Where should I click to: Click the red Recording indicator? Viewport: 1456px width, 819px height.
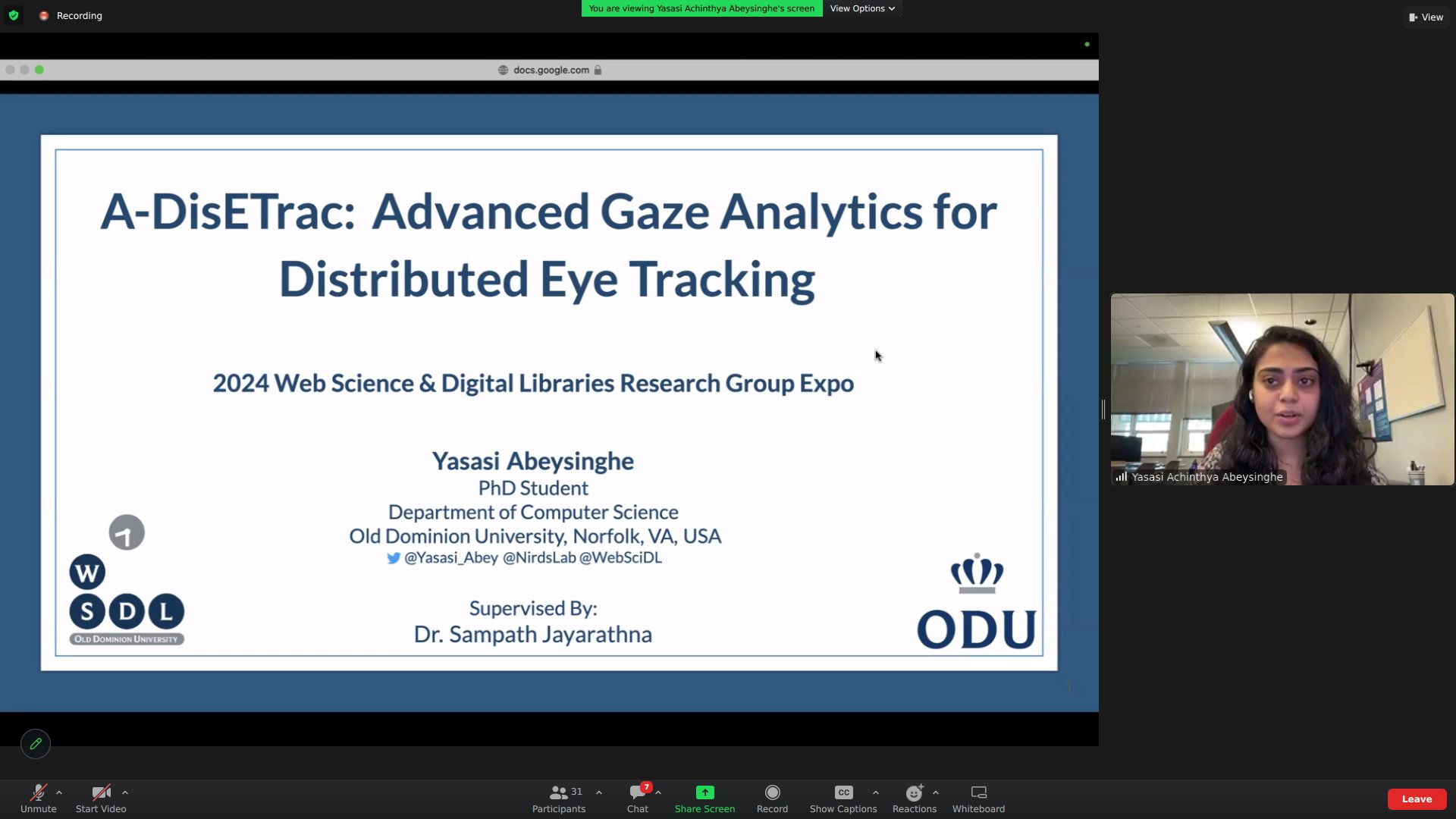pos(71,15)
